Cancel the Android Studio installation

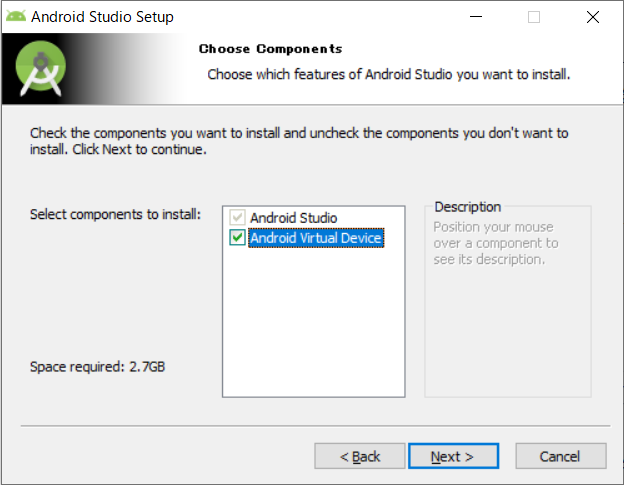pyautogui.click(x=559, y=456)
